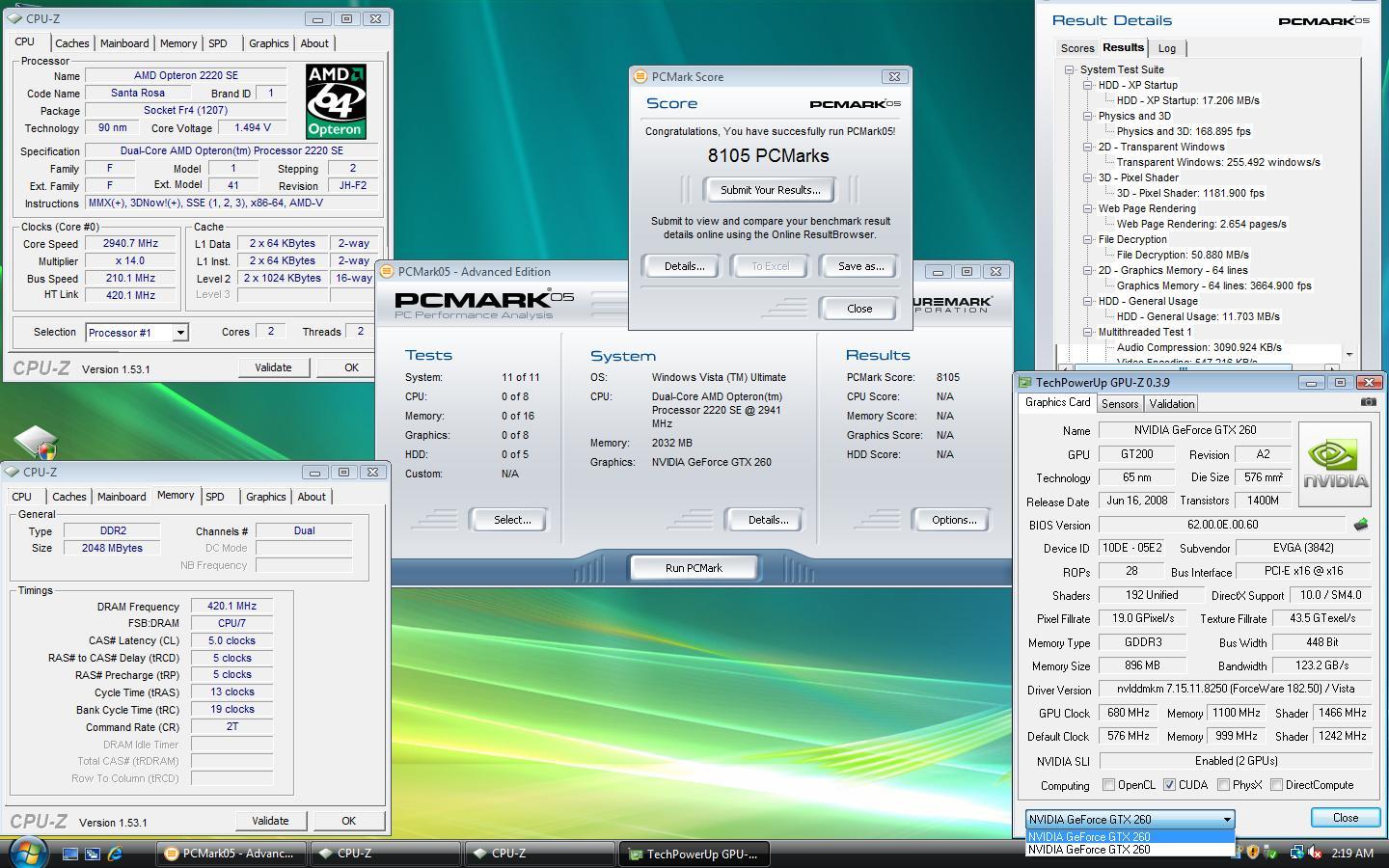Click the PCMark05 Advanced Edition title bar icon
The width and height of the screenshot is (1389, 868).
[386, 271]
